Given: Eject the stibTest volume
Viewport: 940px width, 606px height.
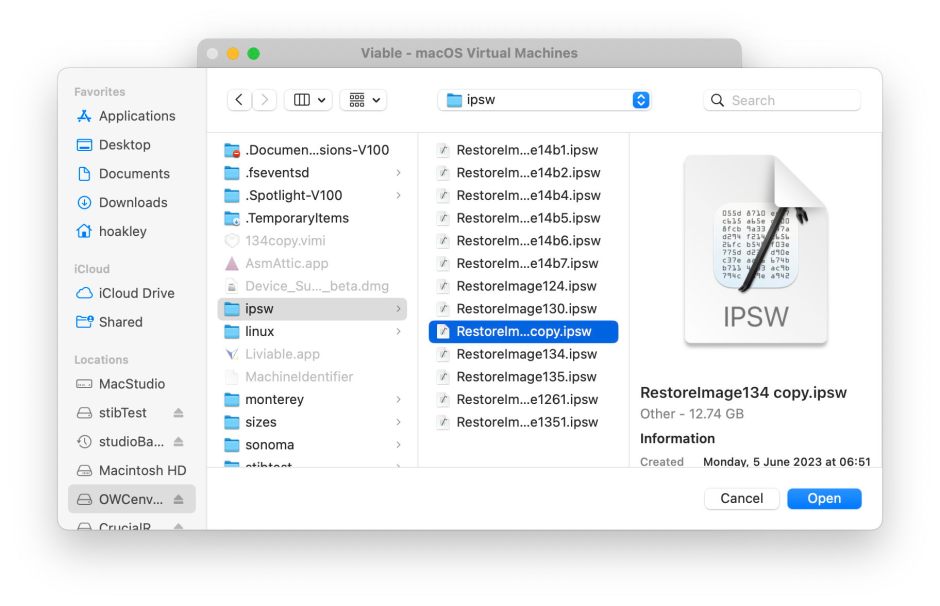Looking at the screenshot, I should point(178,413).
